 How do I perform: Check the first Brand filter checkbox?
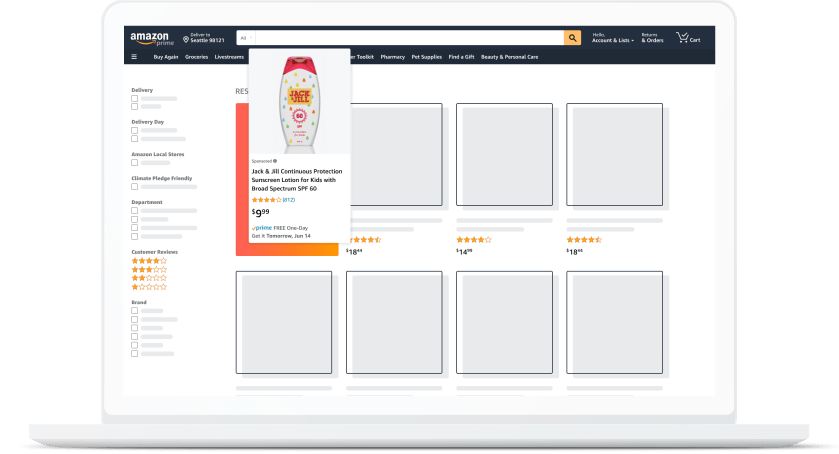click(134, 311)
